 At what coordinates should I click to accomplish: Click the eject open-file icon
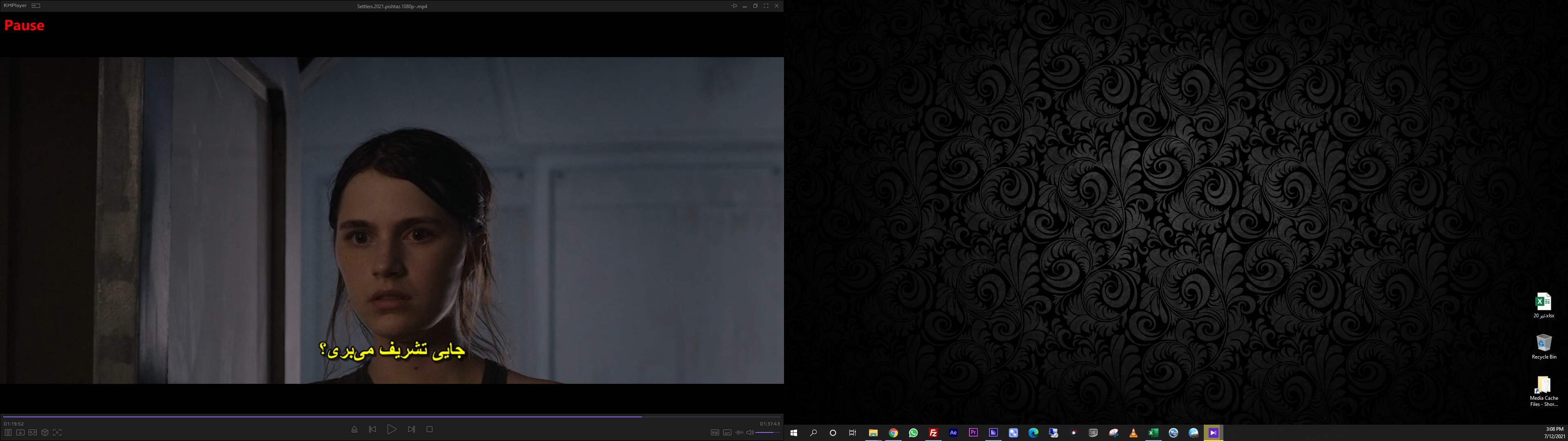pyautogui.click(x=354, y=430)
